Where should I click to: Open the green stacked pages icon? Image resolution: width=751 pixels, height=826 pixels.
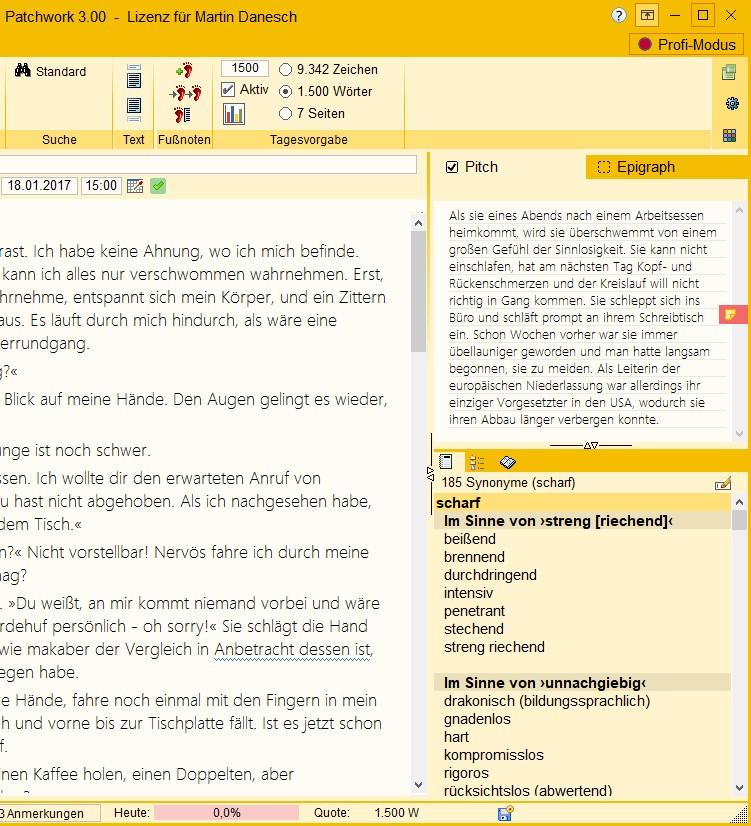729,72
